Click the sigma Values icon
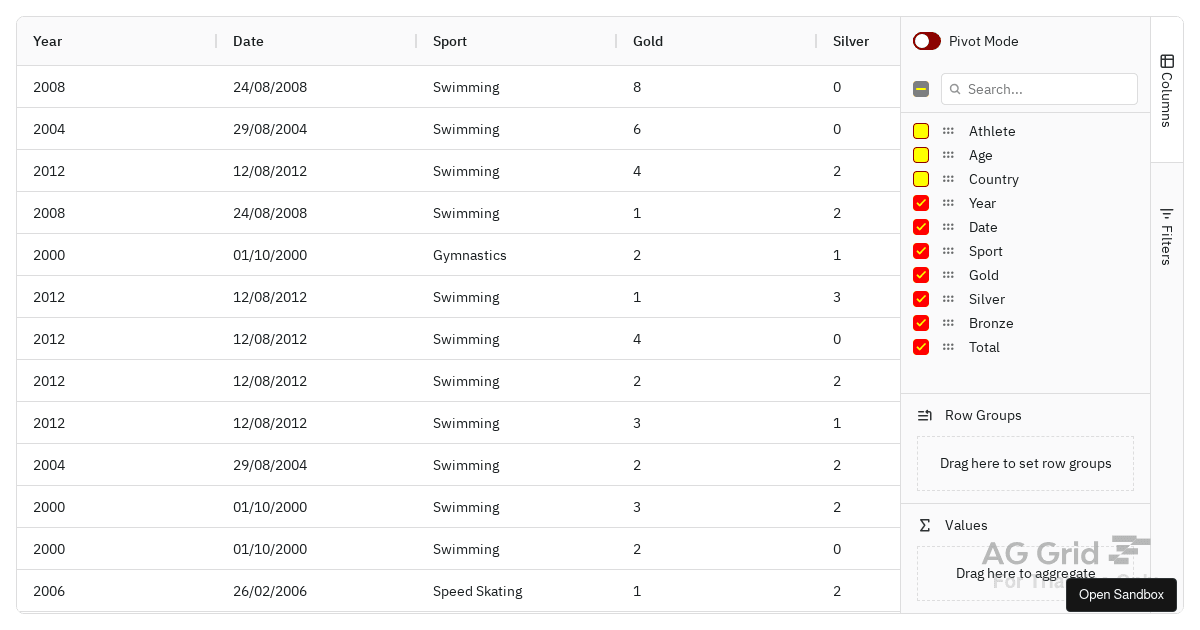The width and height of the screenshot is (1200, 630). click(x=925, y=525)
